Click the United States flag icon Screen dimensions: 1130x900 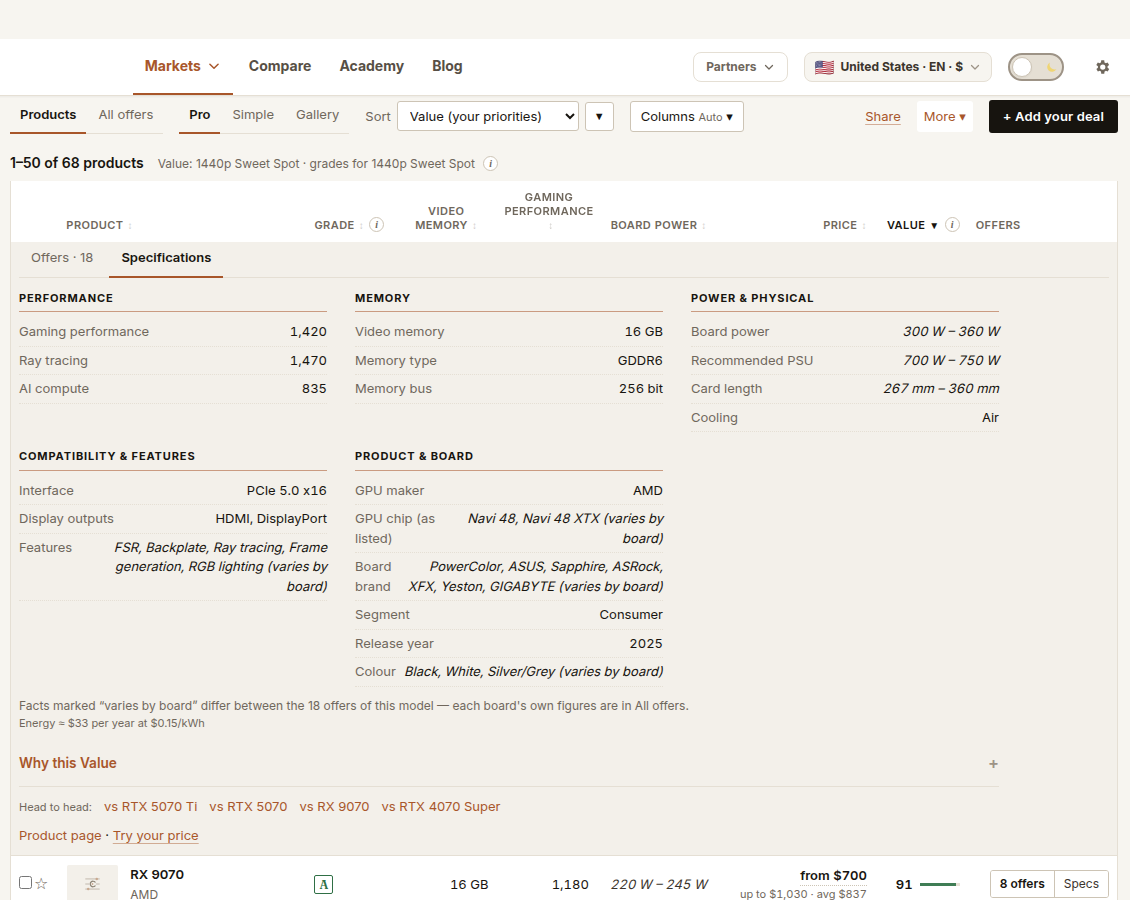[x=824, y=67]
